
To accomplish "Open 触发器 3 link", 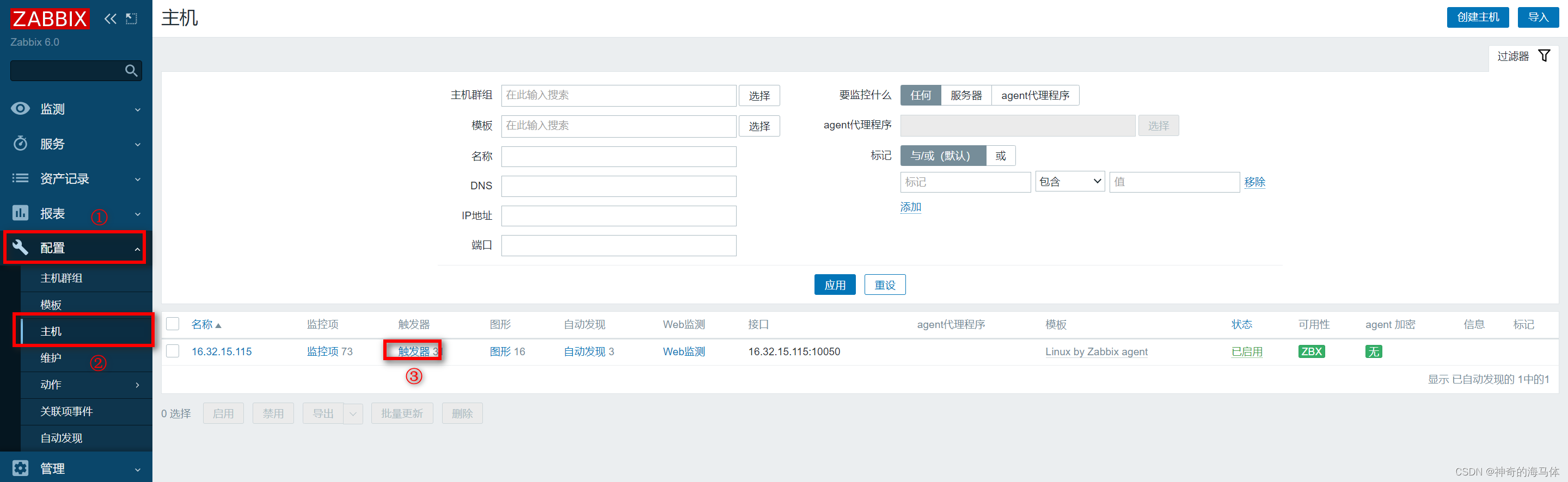I will (x=414, y=352).
